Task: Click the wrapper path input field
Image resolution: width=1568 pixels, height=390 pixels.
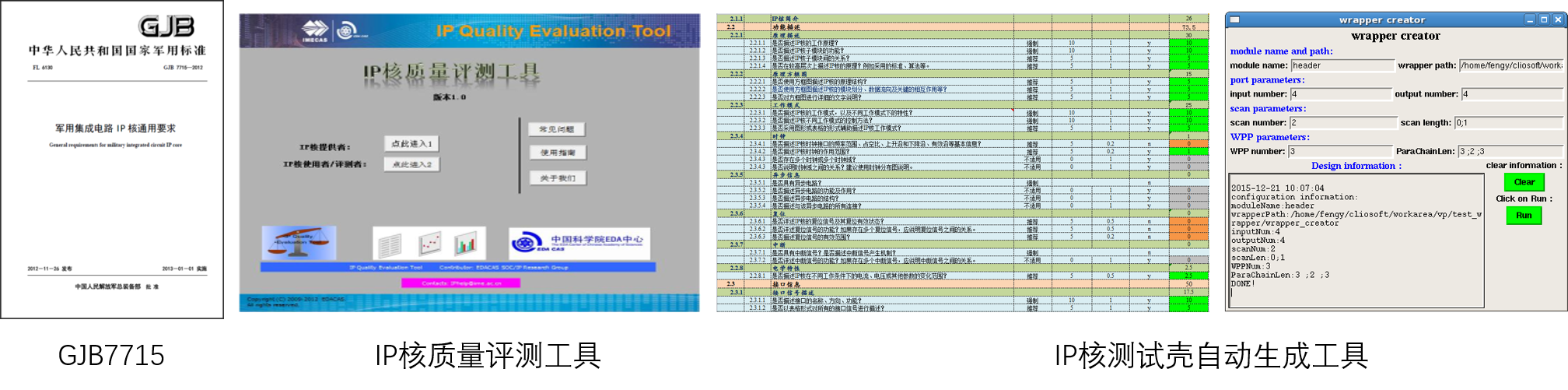Action: click(x=1510, y=65)
